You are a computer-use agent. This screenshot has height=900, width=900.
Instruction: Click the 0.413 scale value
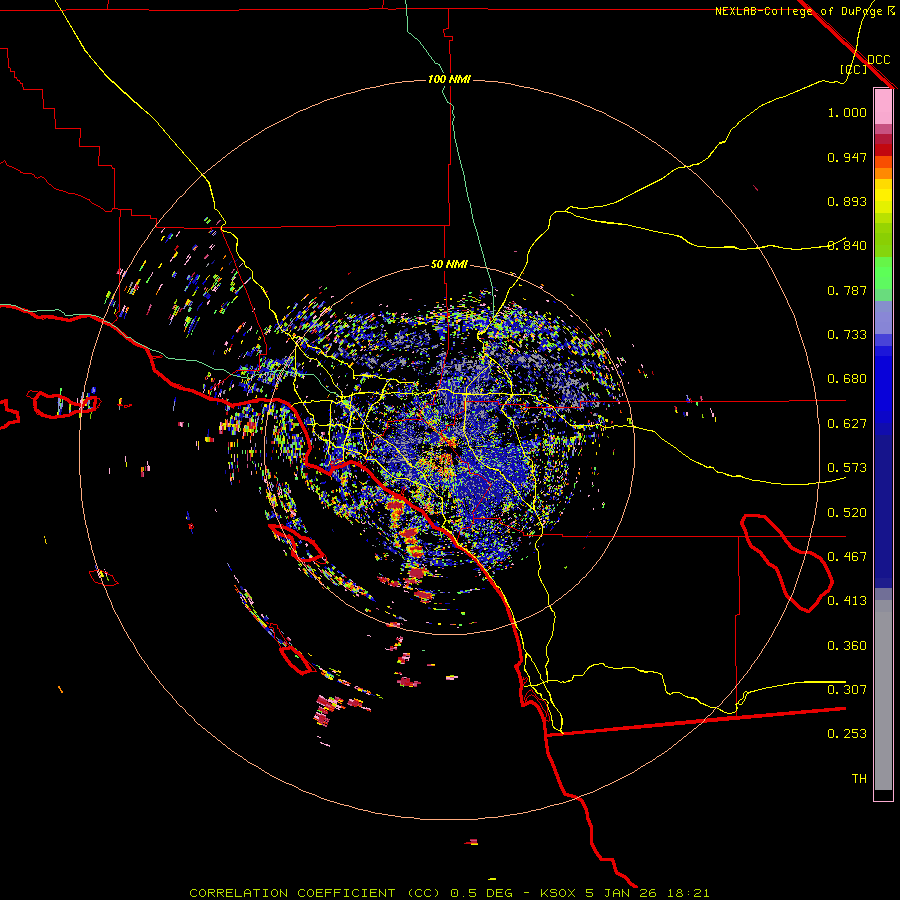coord(847,601)
